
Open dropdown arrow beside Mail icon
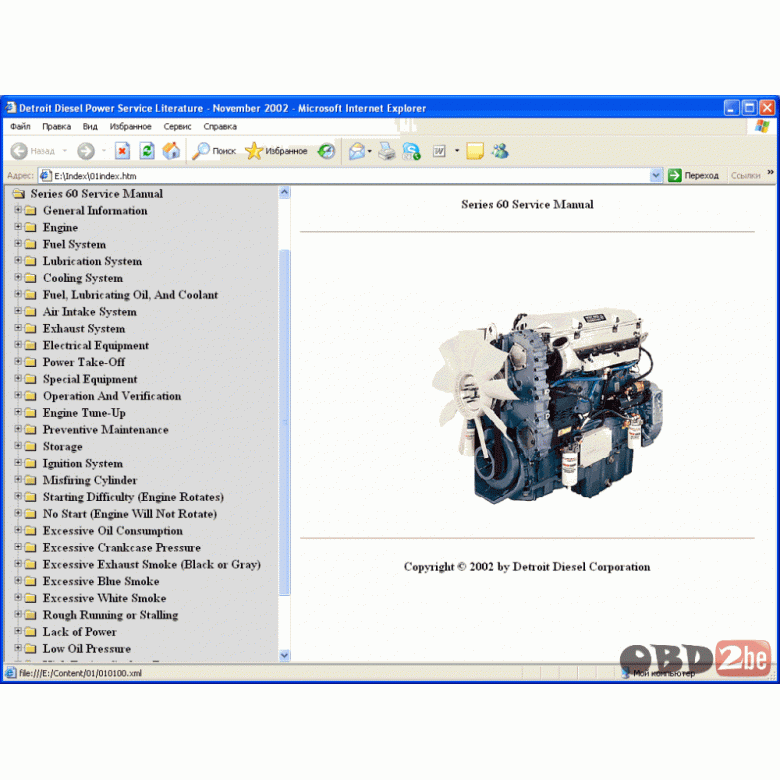[x=370, y=151]
